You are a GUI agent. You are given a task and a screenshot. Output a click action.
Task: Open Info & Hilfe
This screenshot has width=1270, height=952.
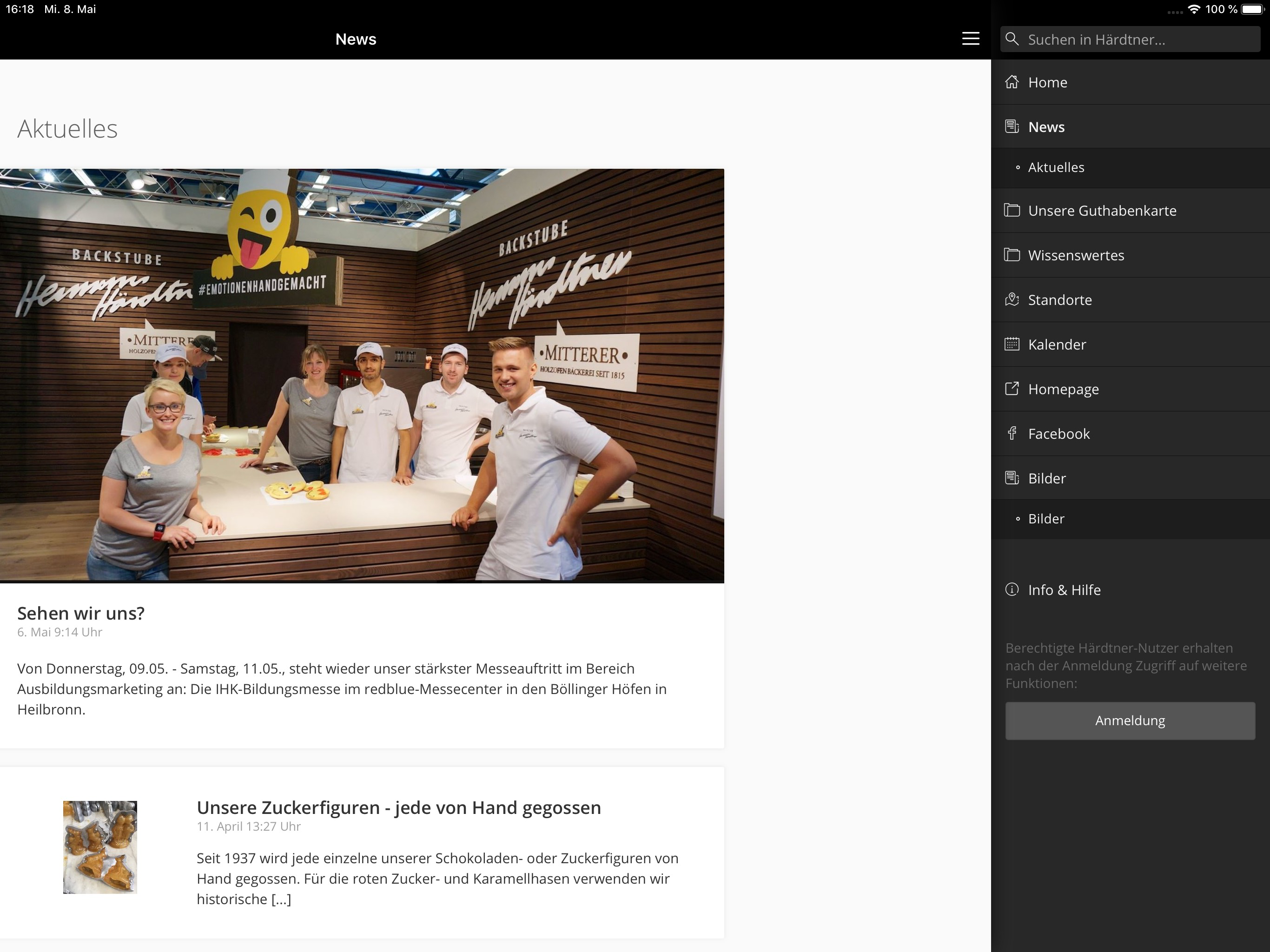point(1131,590)
